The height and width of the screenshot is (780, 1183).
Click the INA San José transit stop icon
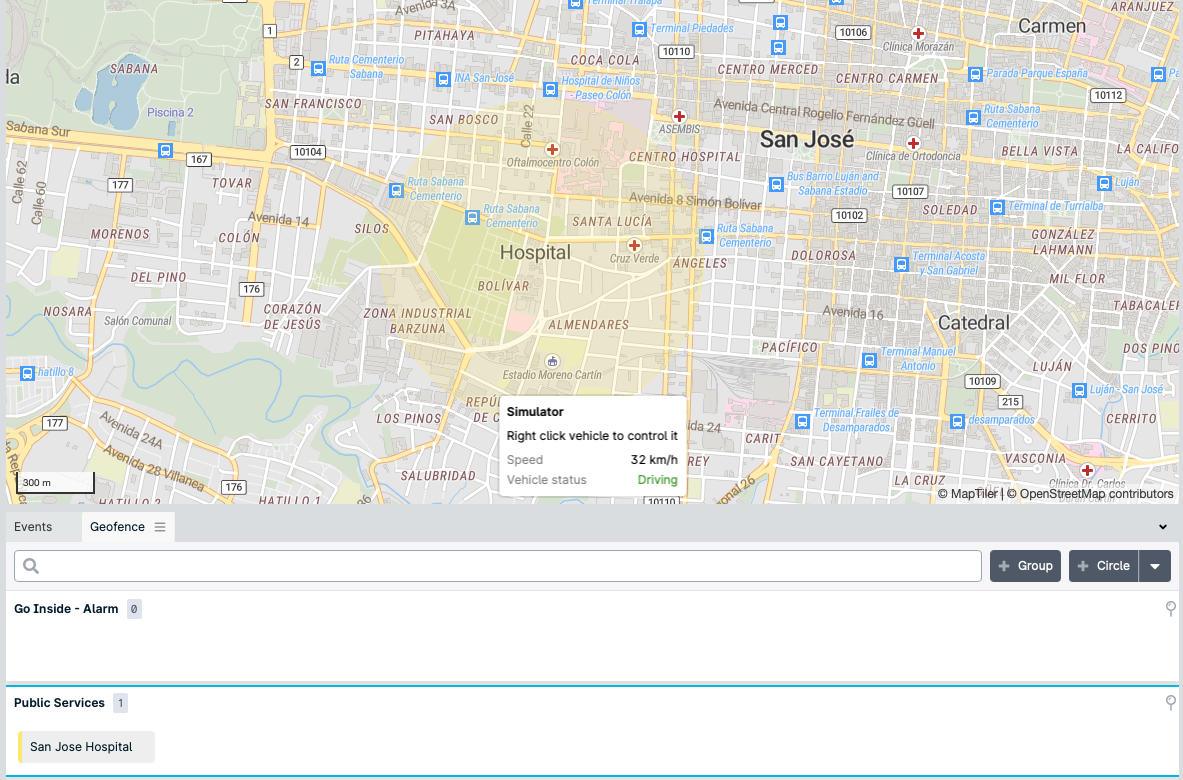pyautogui.click(x=442, y=80)
